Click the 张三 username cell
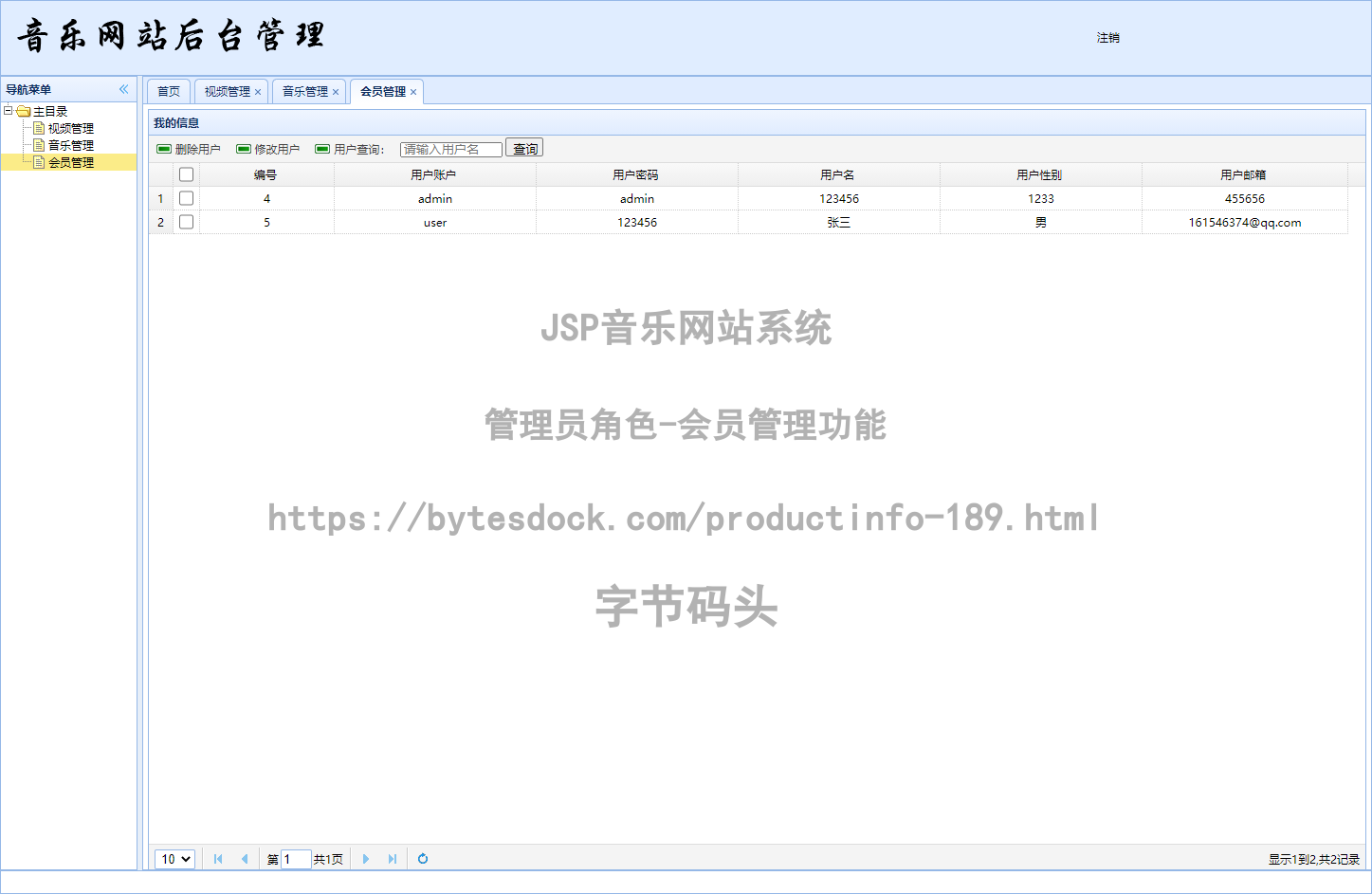 pos(839,222)
